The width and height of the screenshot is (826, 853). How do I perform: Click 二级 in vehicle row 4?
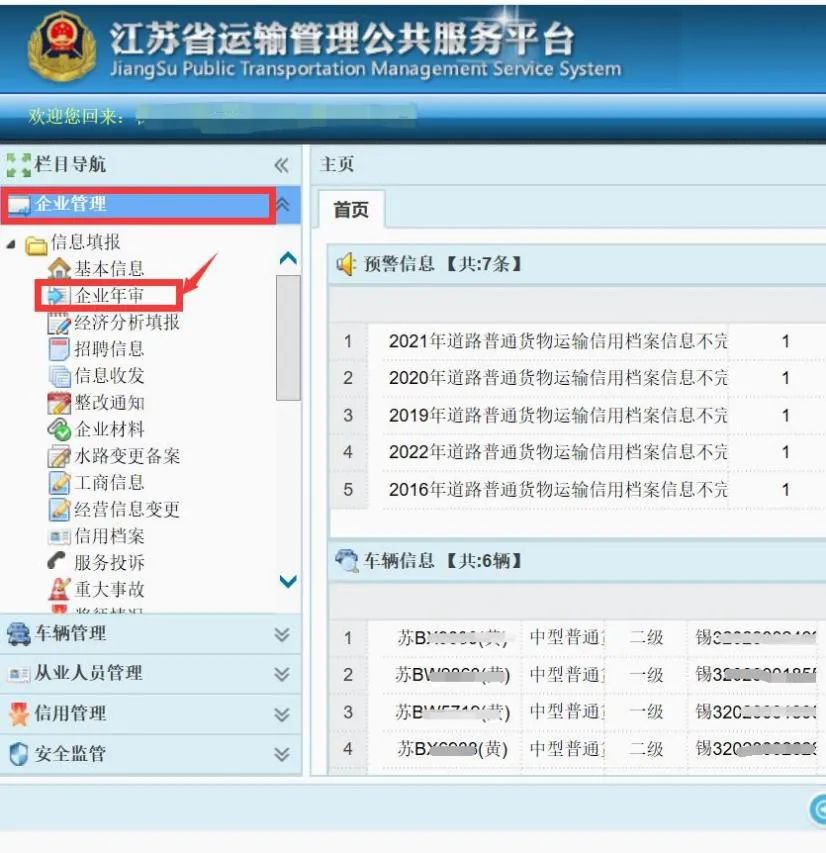(x=646, y=749)
